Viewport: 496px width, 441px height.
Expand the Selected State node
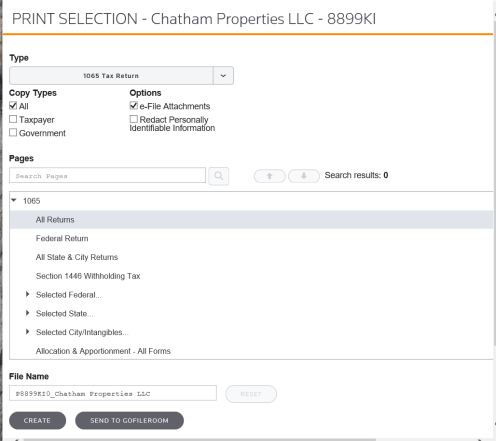pyautogui.click(x=28, y=313)
